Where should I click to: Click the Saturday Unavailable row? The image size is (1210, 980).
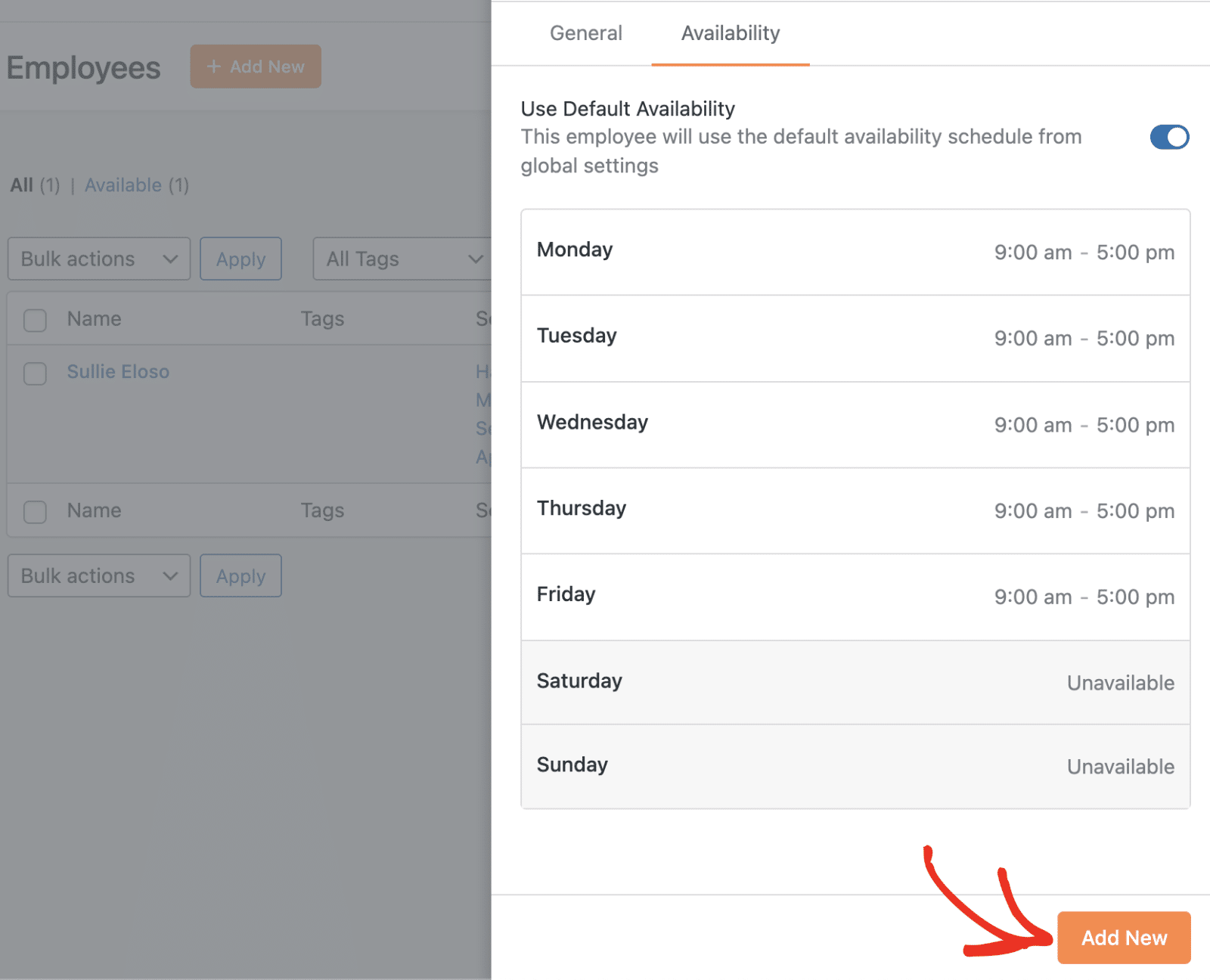pyautogui.click(x=855, y=682)
